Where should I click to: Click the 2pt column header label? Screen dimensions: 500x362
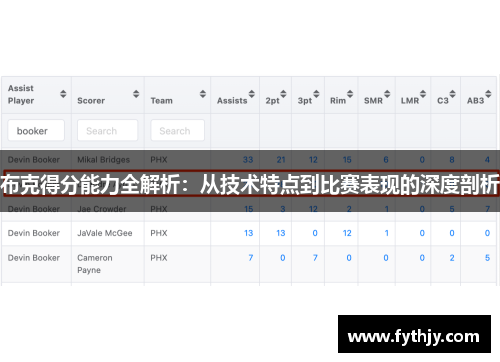(x=272, y=101)
